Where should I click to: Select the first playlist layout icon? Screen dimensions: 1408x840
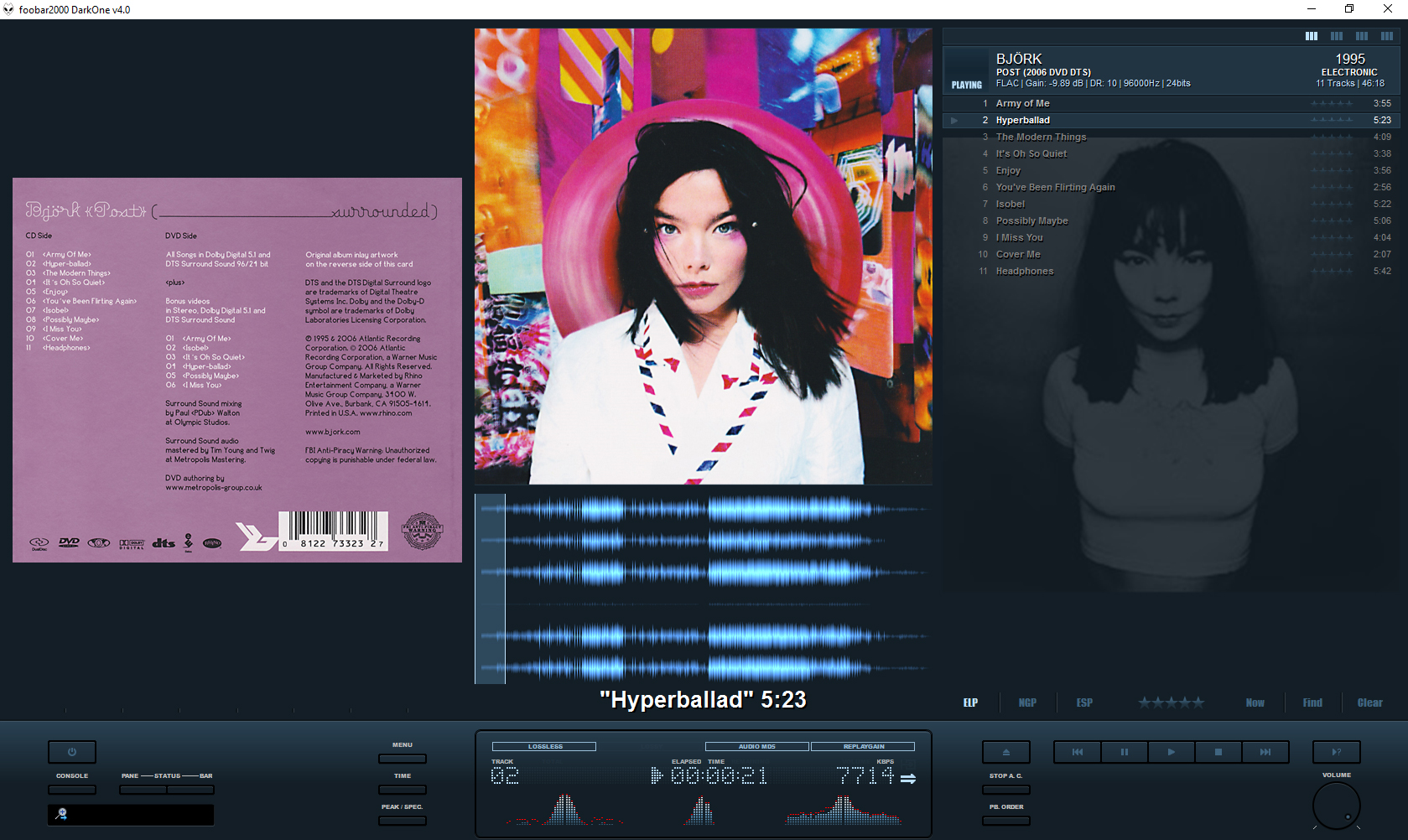(x=1312, y=36)
